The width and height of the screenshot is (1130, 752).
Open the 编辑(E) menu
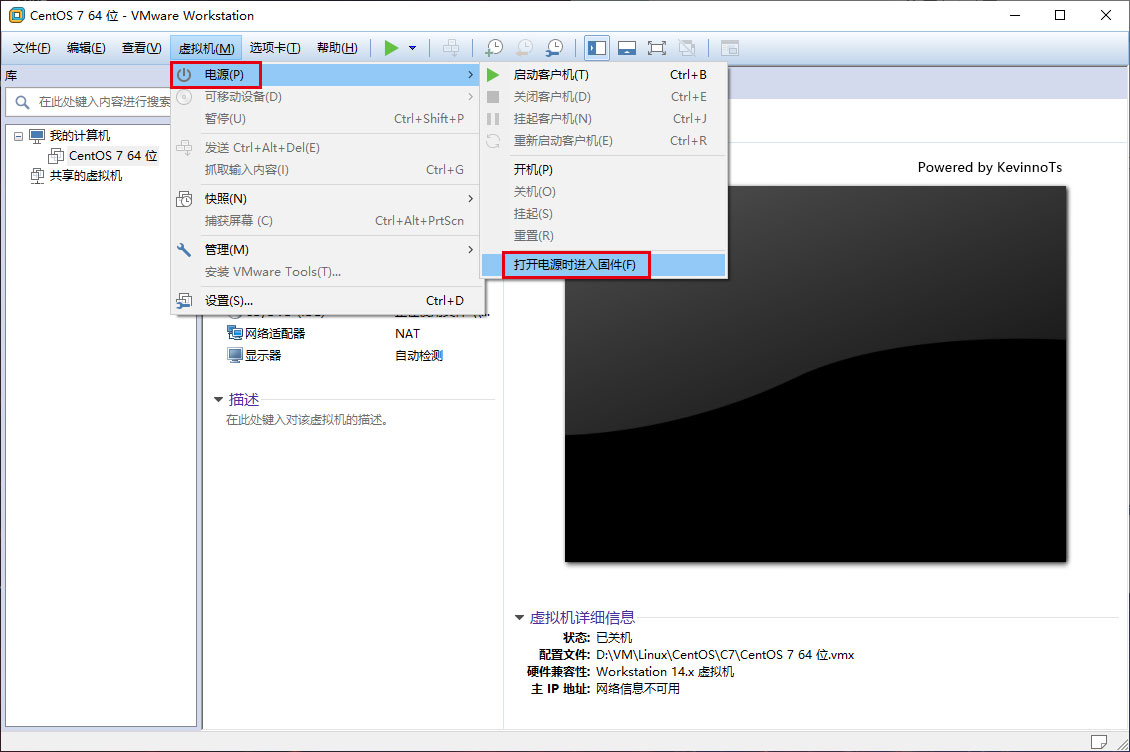[x=86, y=48]
